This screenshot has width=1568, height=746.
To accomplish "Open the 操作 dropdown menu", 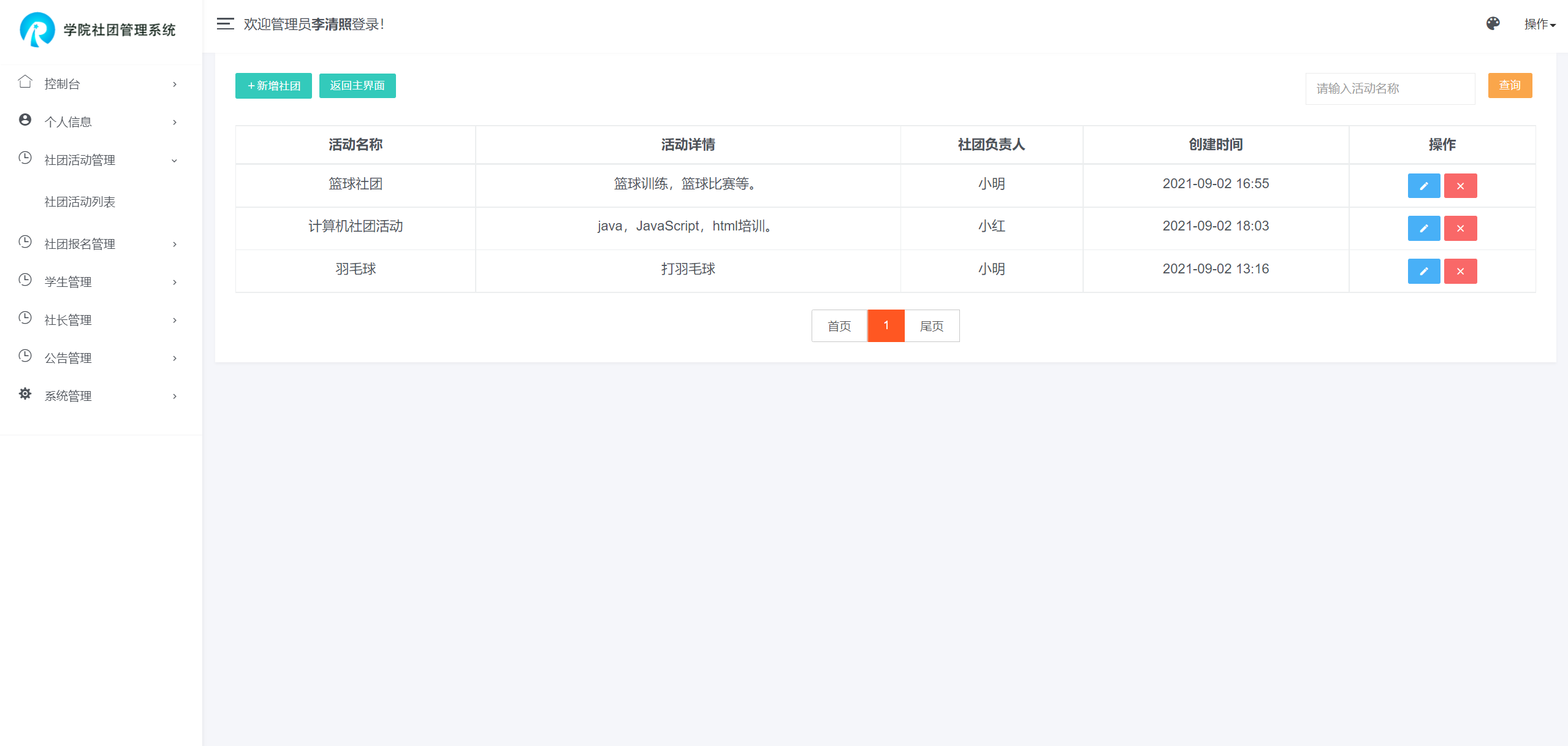I will pos(1539,25).
